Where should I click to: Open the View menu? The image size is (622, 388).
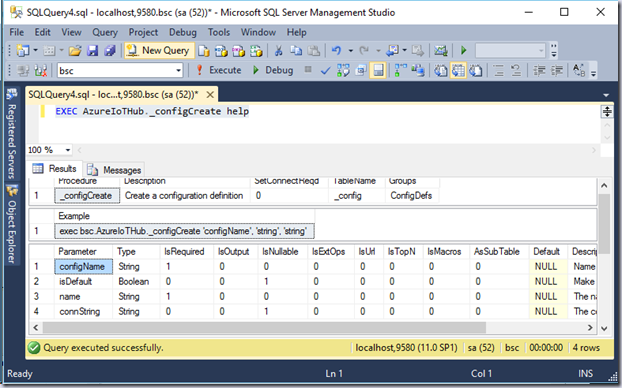click(71, 32)
